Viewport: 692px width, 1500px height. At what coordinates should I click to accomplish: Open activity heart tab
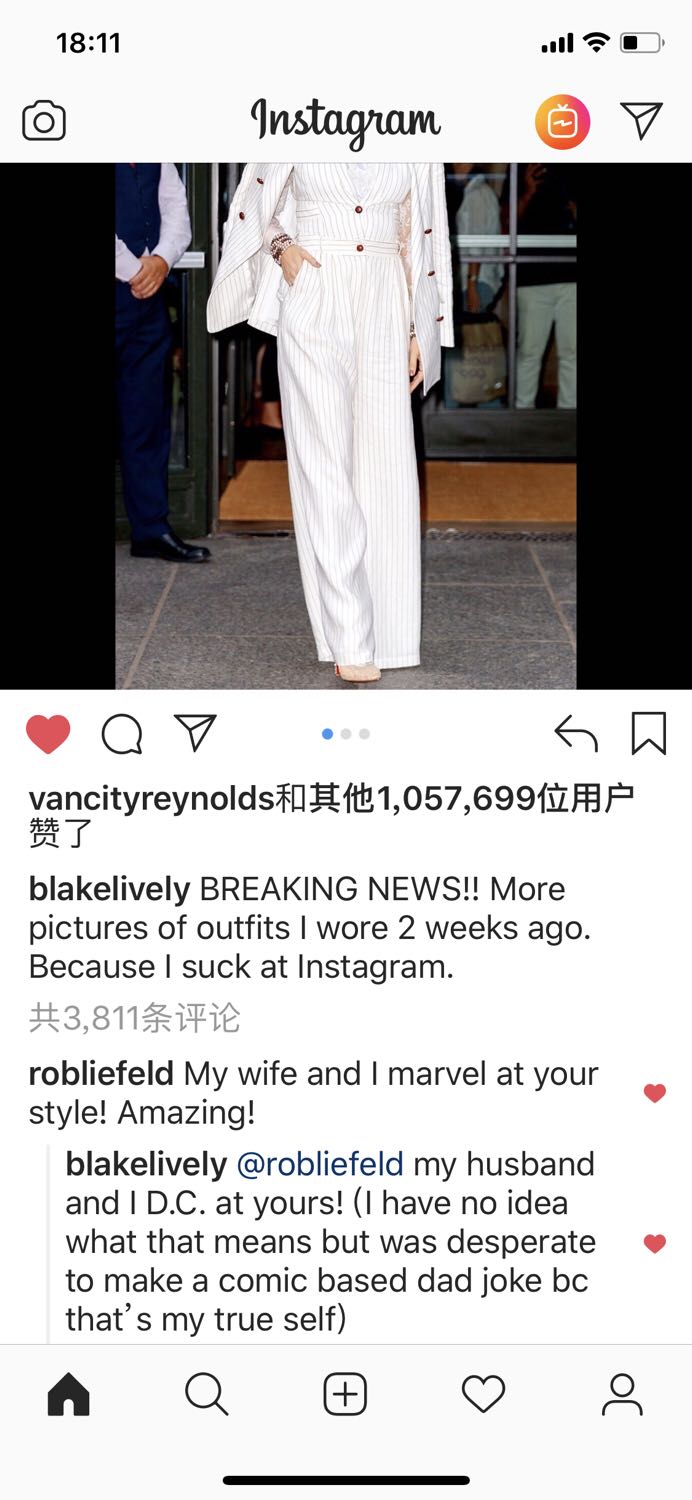click(483, 1394)
